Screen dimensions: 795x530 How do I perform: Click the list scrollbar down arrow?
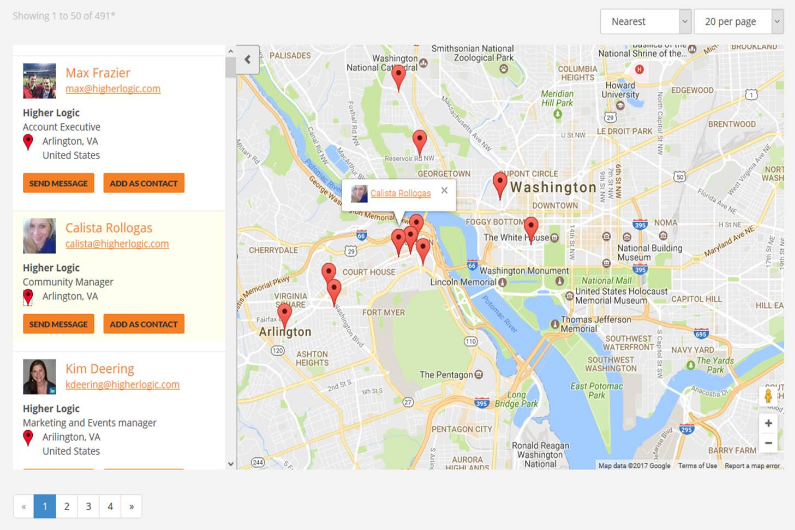click(231, 464)
